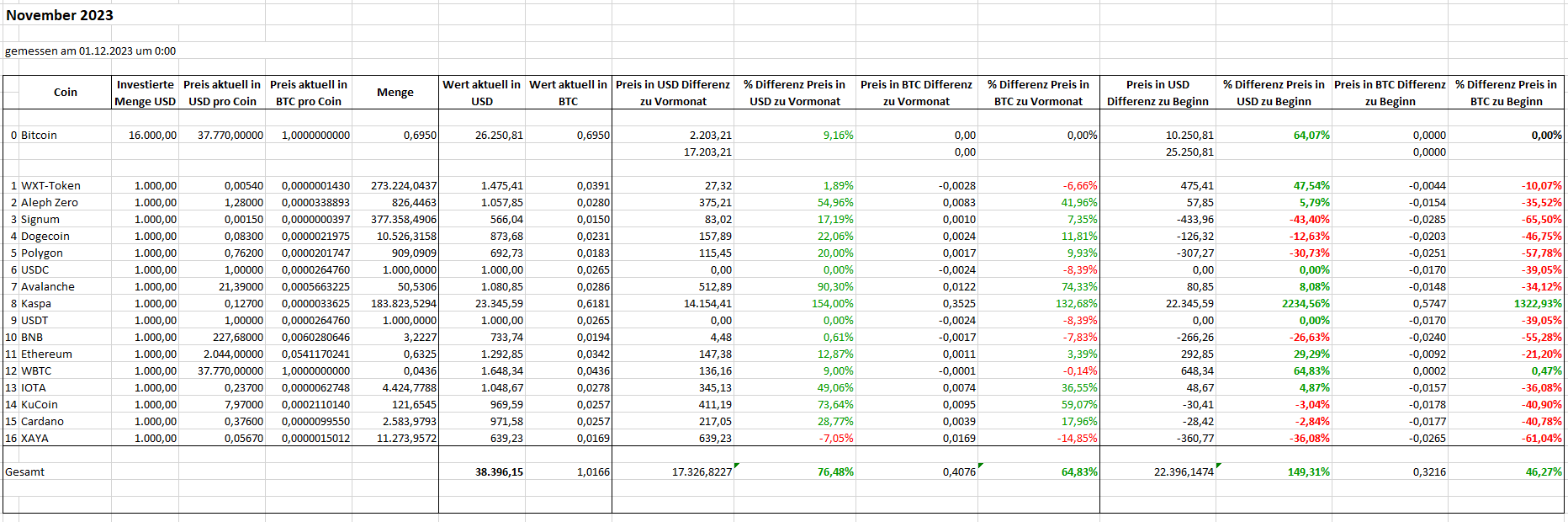Image resolution: width=1568 pixels, height=522 pixels.
Task: Click the "Avalanche" coin cell
Action: (x=47, y=286)
